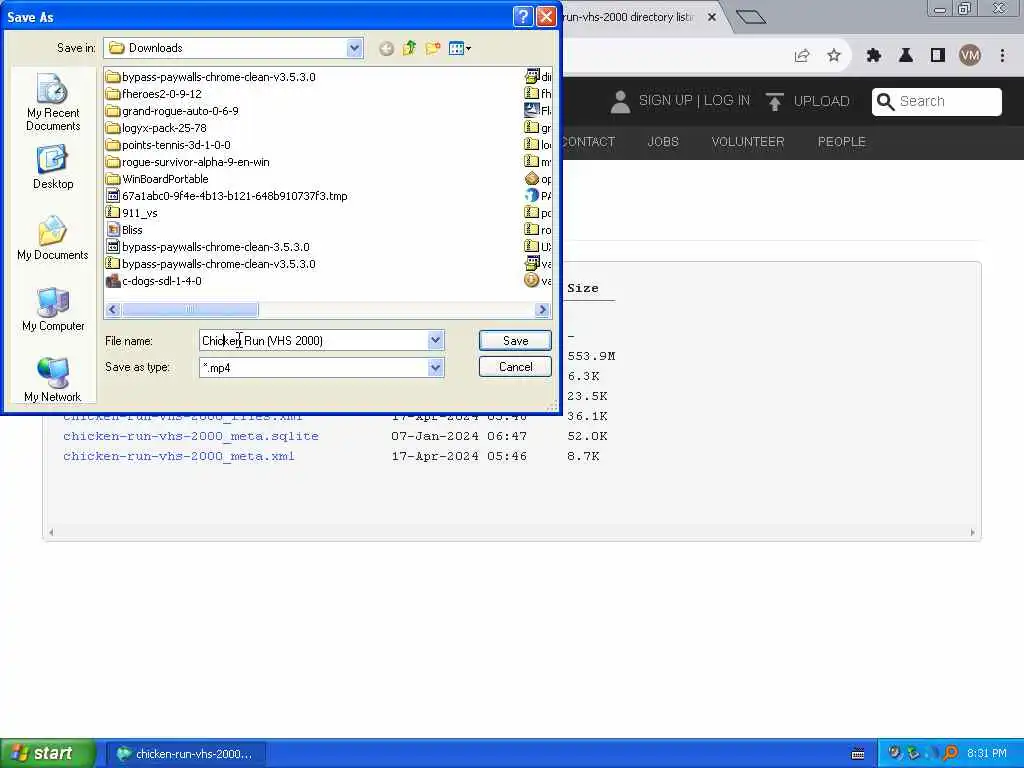Expand the Save in Downloads dropdown
The width and height of the screenshot is (1024, 768).
point(354,48)
